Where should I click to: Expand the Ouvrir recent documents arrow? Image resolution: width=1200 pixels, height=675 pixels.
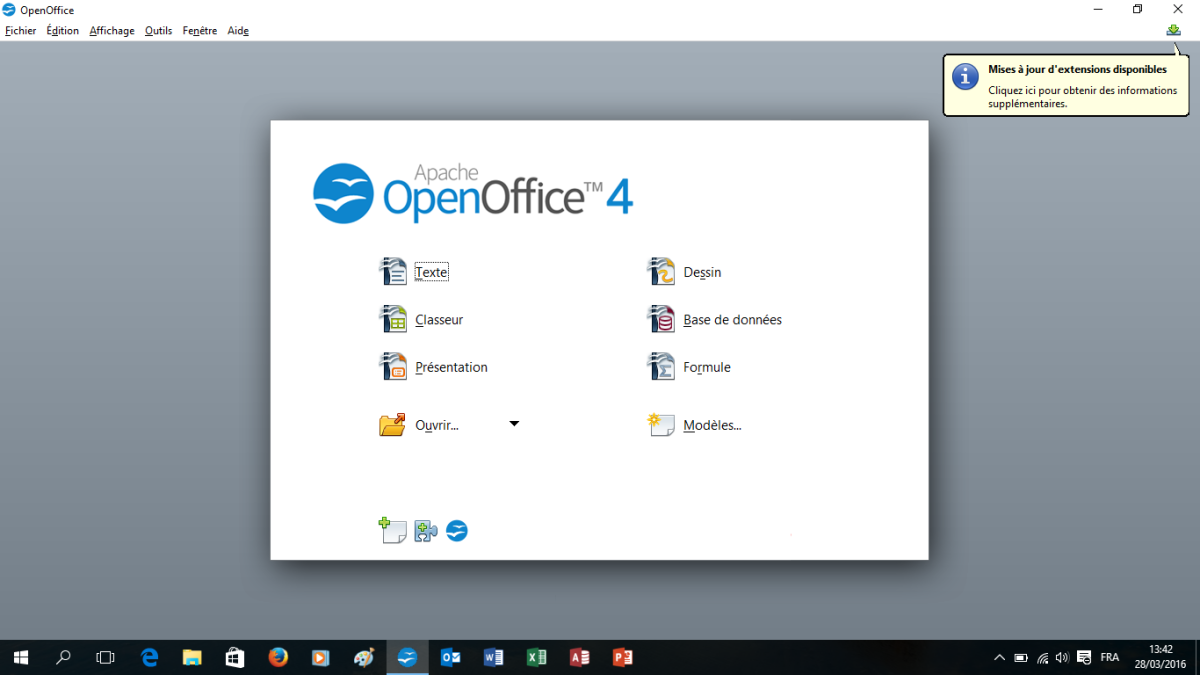[x=514, y=424]
